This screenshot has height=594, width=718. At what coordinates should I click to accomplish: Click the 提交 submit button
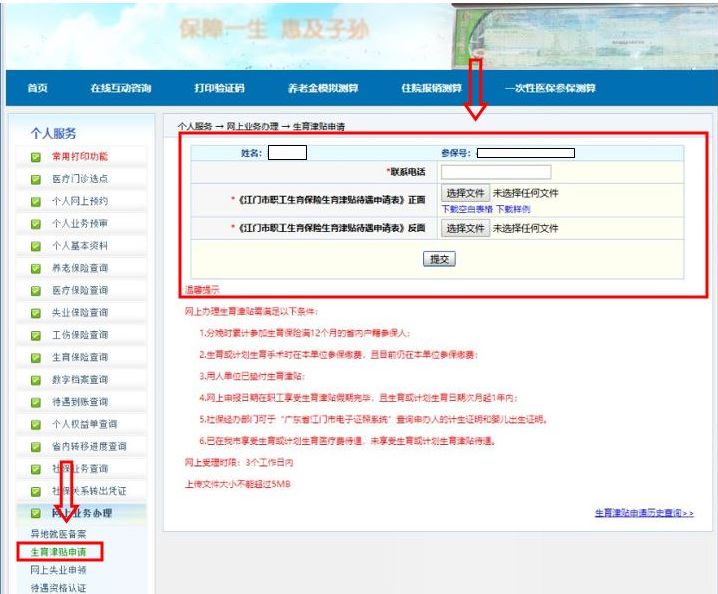439,259
